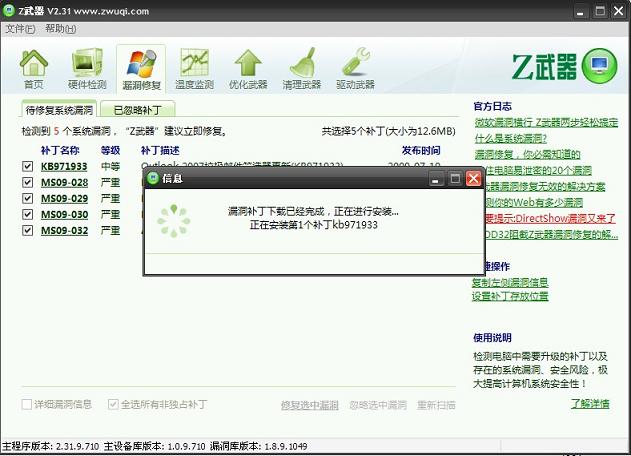Click 漏洞库版本: 1.8.9.1049 status text
Image resolution: width=631 pixels, height=456 pixels.
(x=258, y=446)
